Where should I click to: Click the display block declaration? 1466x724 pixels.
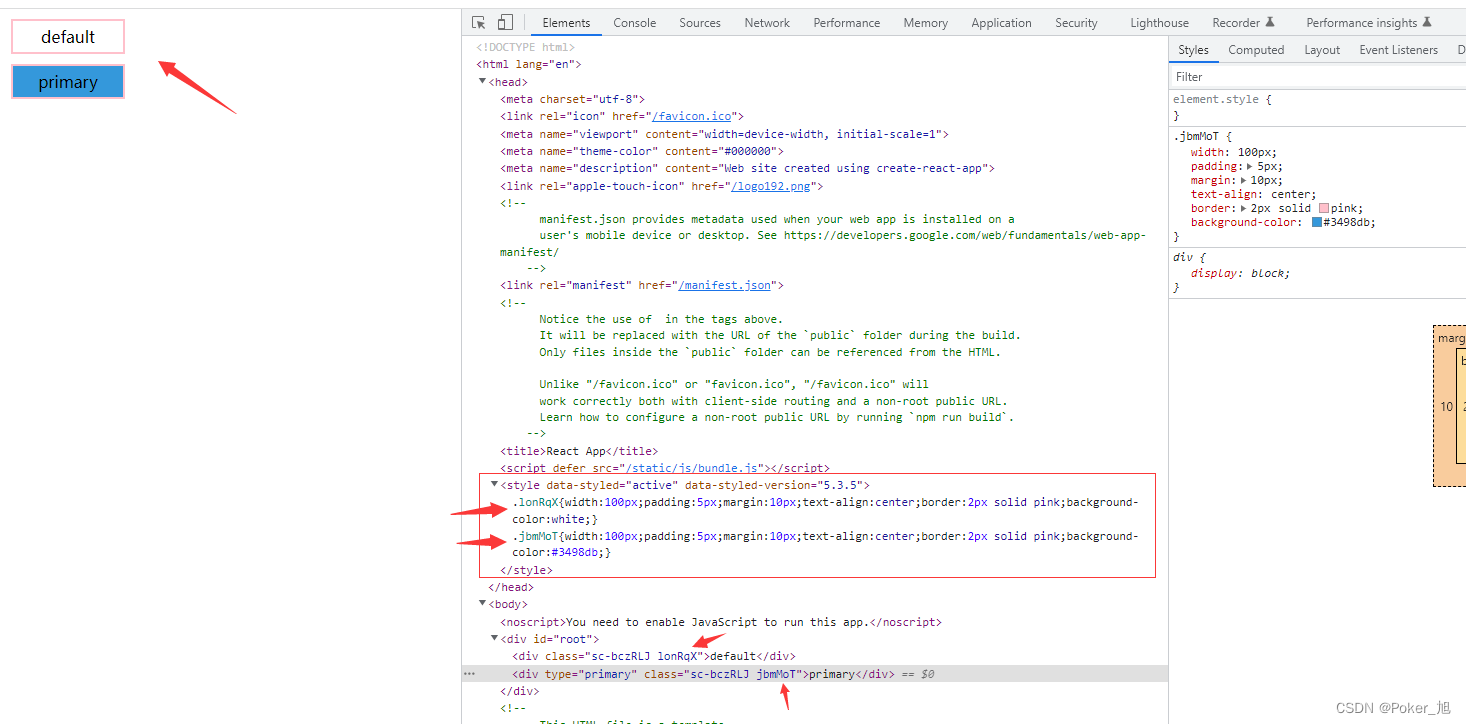[x=1240, y=273]
